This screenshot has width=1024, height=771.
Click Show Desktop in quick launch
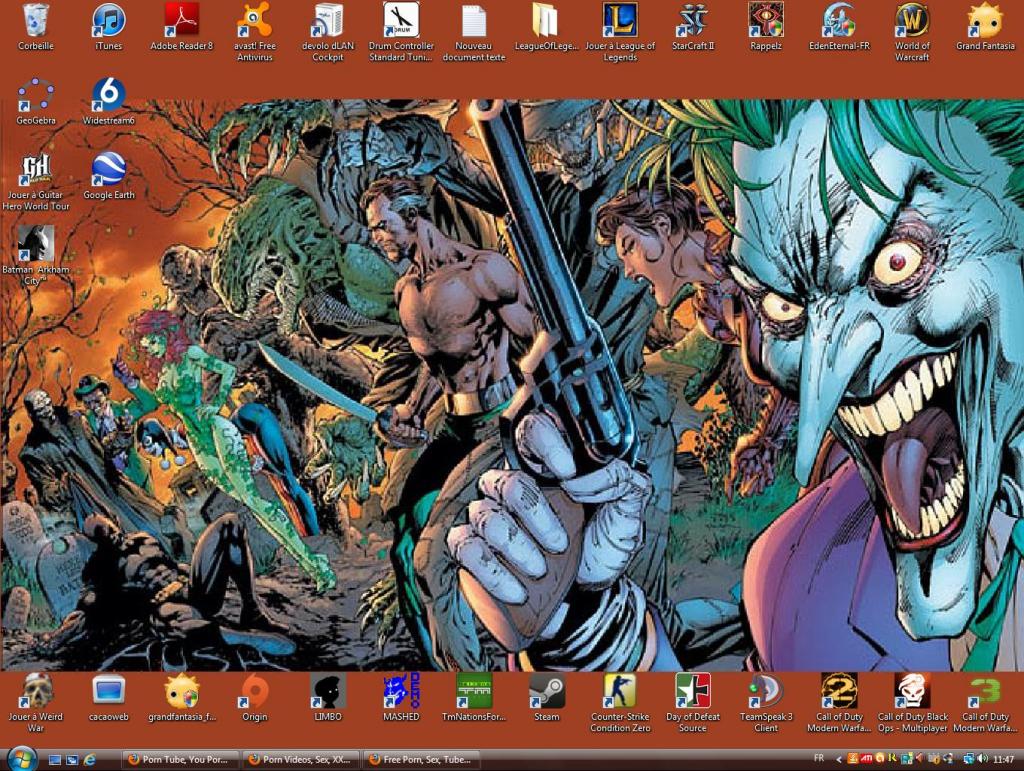(55, 760)
